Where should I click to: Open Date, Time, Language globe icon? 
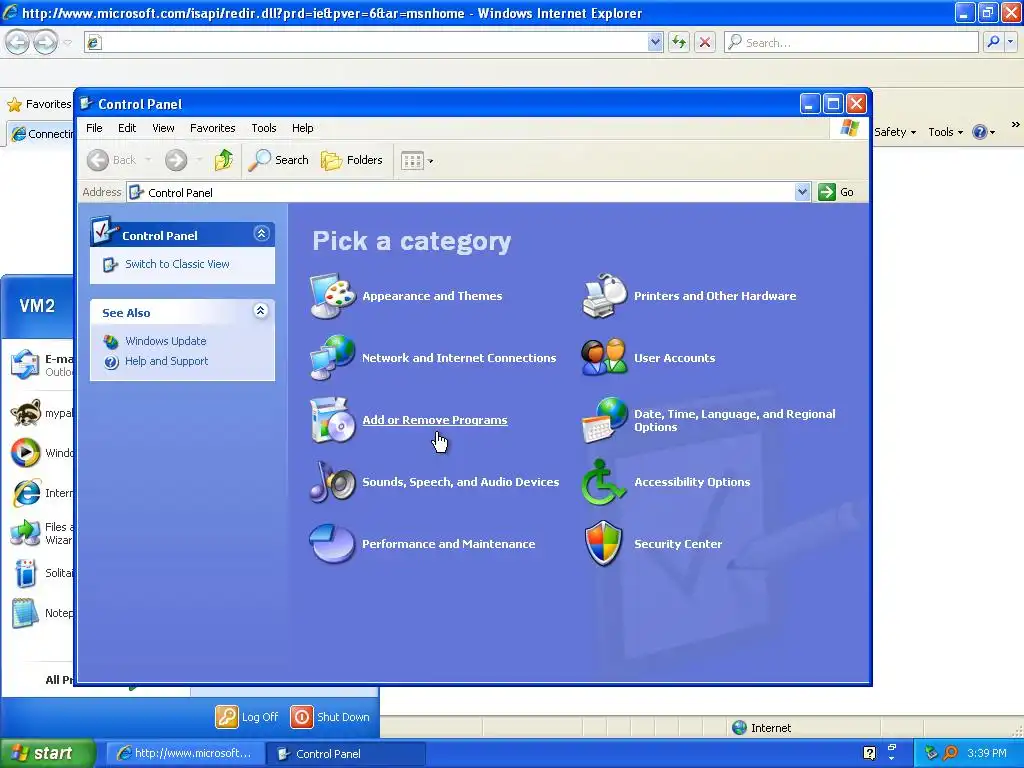coord(604,420)
